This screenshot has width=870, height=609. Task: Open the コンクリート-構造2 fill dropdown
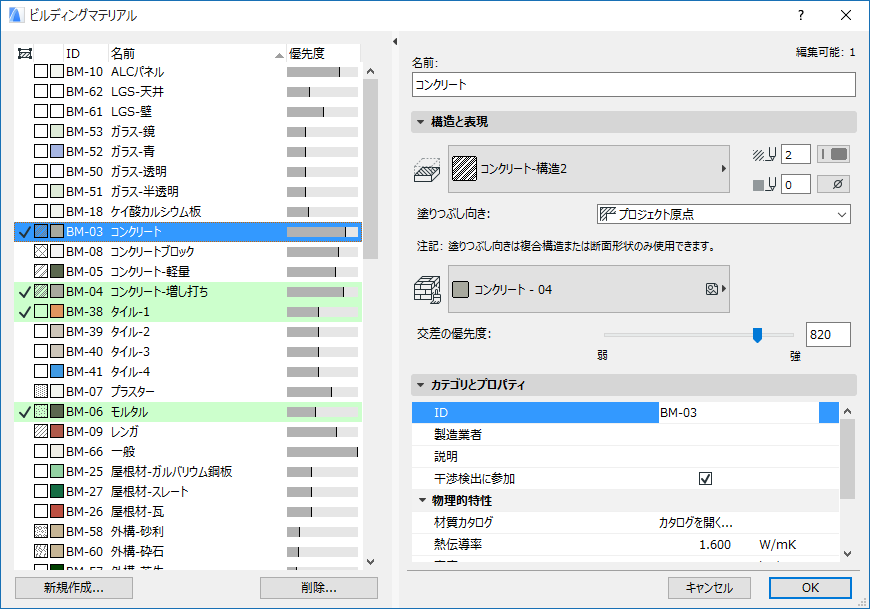589,169
